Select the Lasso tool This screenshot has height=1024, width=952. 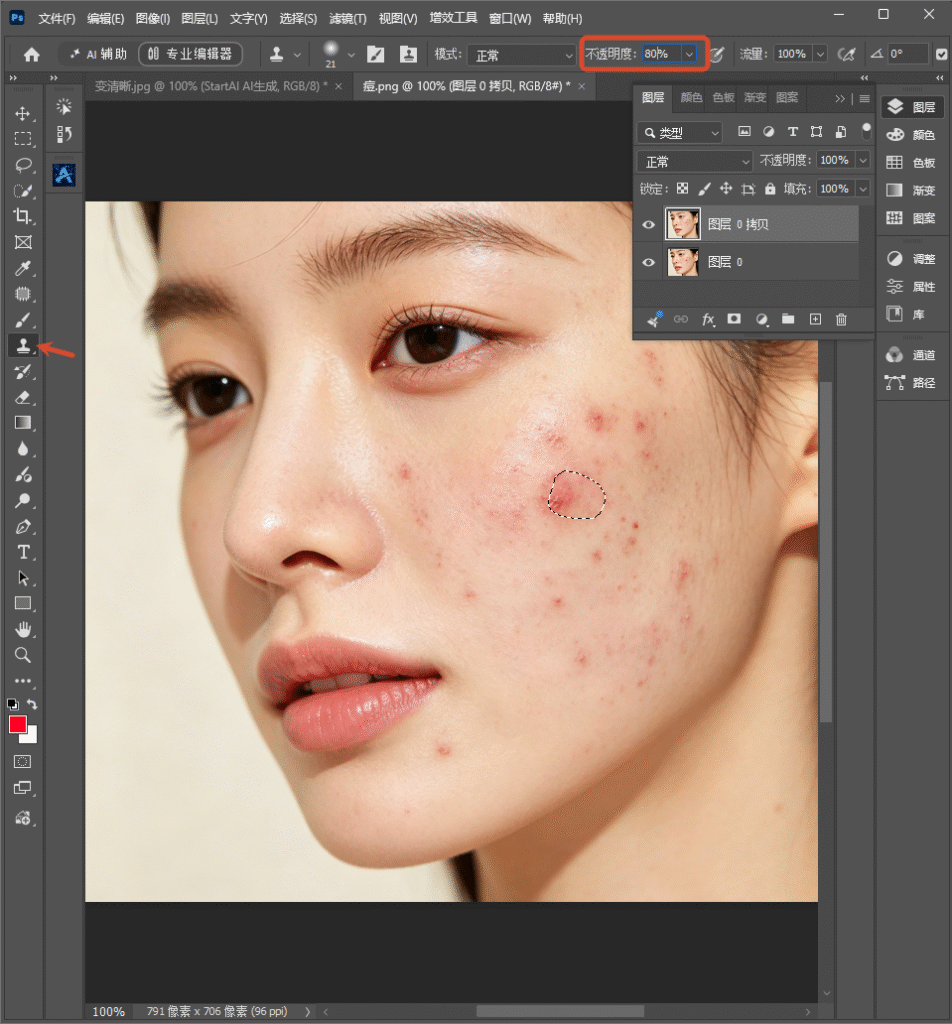click(x=23, y=165)
